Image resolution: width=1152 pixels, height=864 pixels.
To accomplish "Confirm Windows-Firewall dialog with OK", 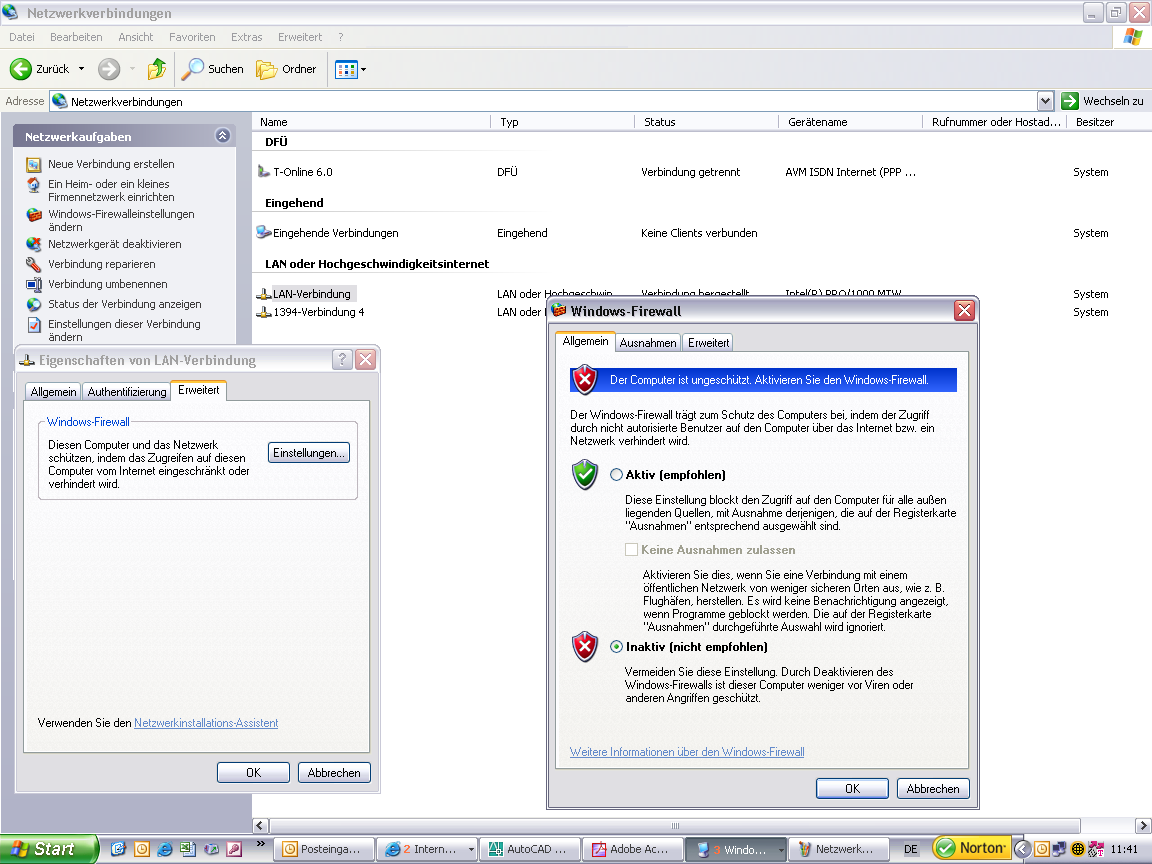I will 852,788.
